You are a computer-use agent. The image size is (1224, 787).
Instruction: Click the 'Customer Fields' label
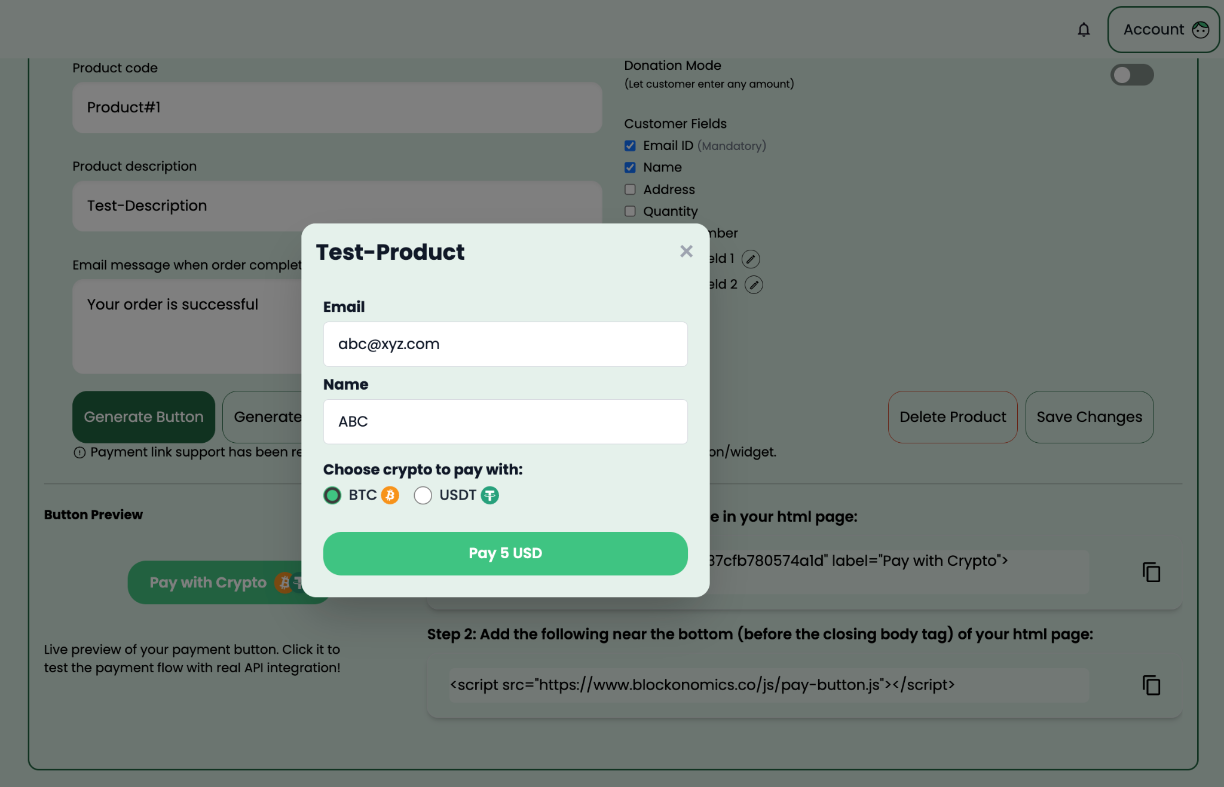(675, 124)
